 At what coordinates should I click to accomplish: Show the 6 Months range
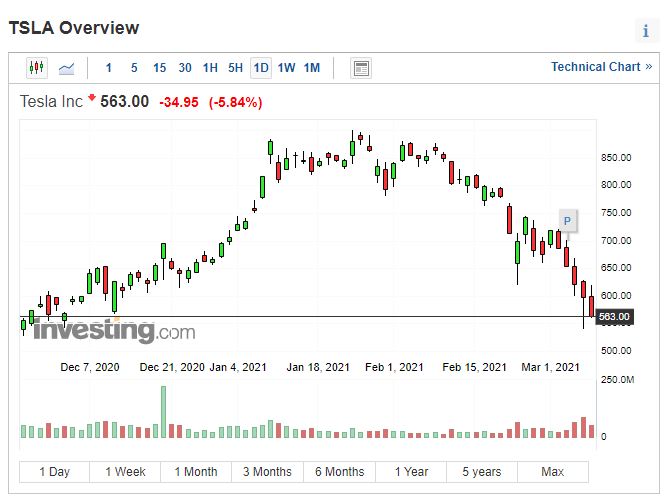[340, 472]
